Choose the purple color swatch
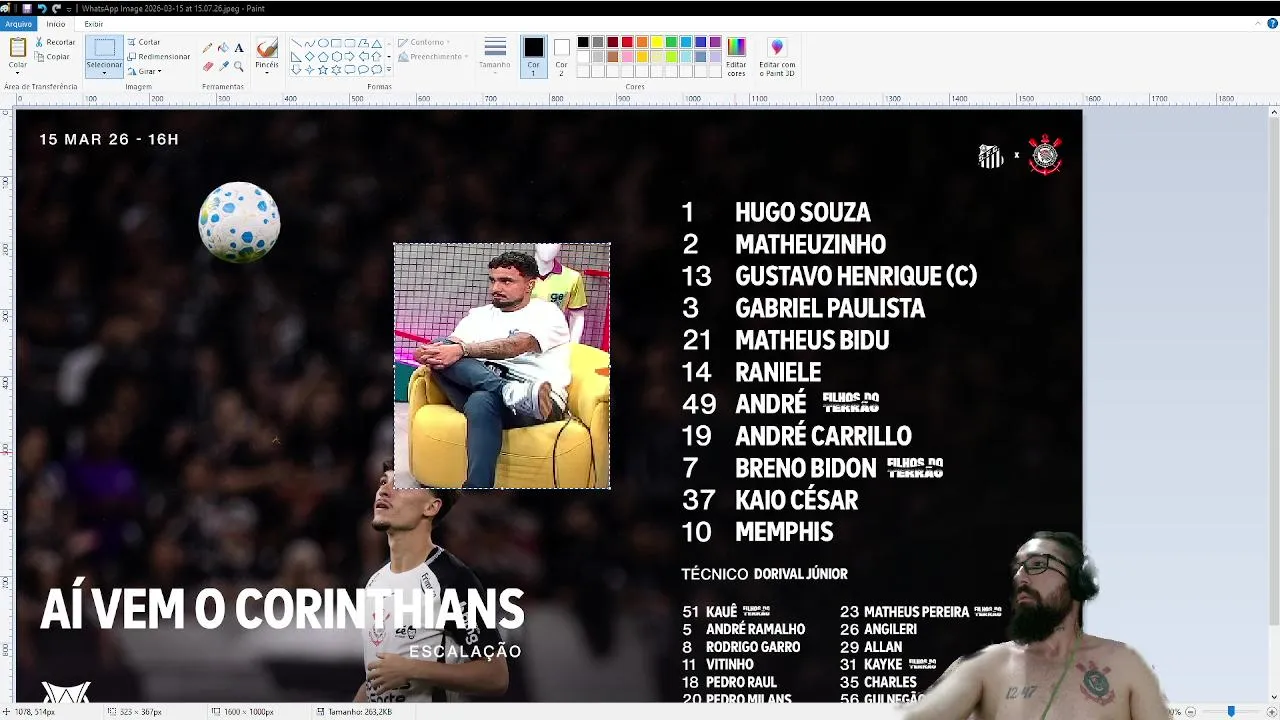The height and width of the screenshot is (720, 1280). [x=715, y=42]
